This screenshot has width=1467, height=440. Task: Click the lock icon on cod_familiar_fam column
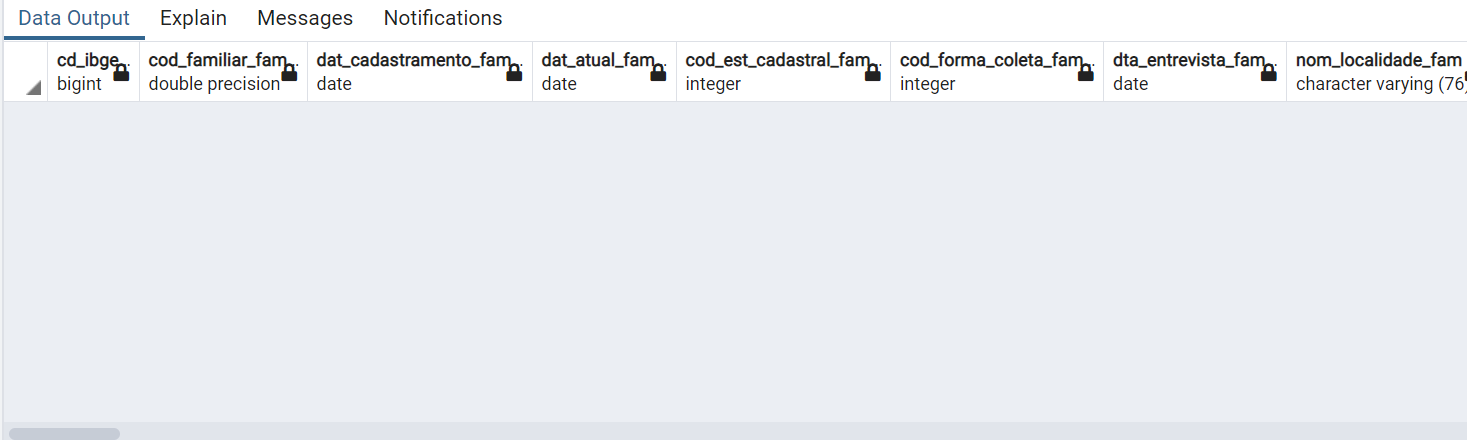289,72
